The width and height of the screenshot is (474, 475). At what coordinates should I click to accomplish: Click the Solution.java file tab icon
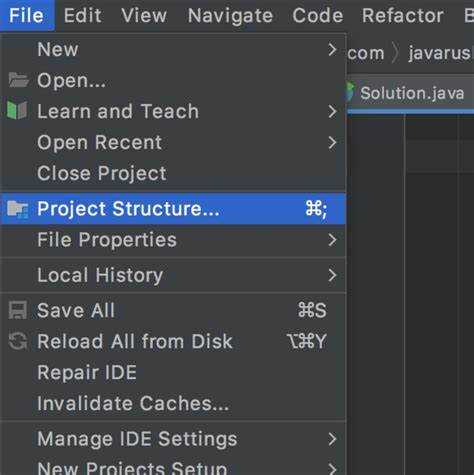[x=350, y=92]
